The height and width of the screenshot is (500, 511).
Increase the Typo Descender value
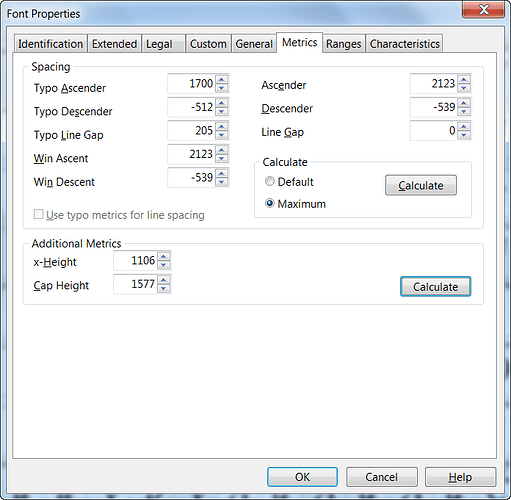(x=222, y=103)
